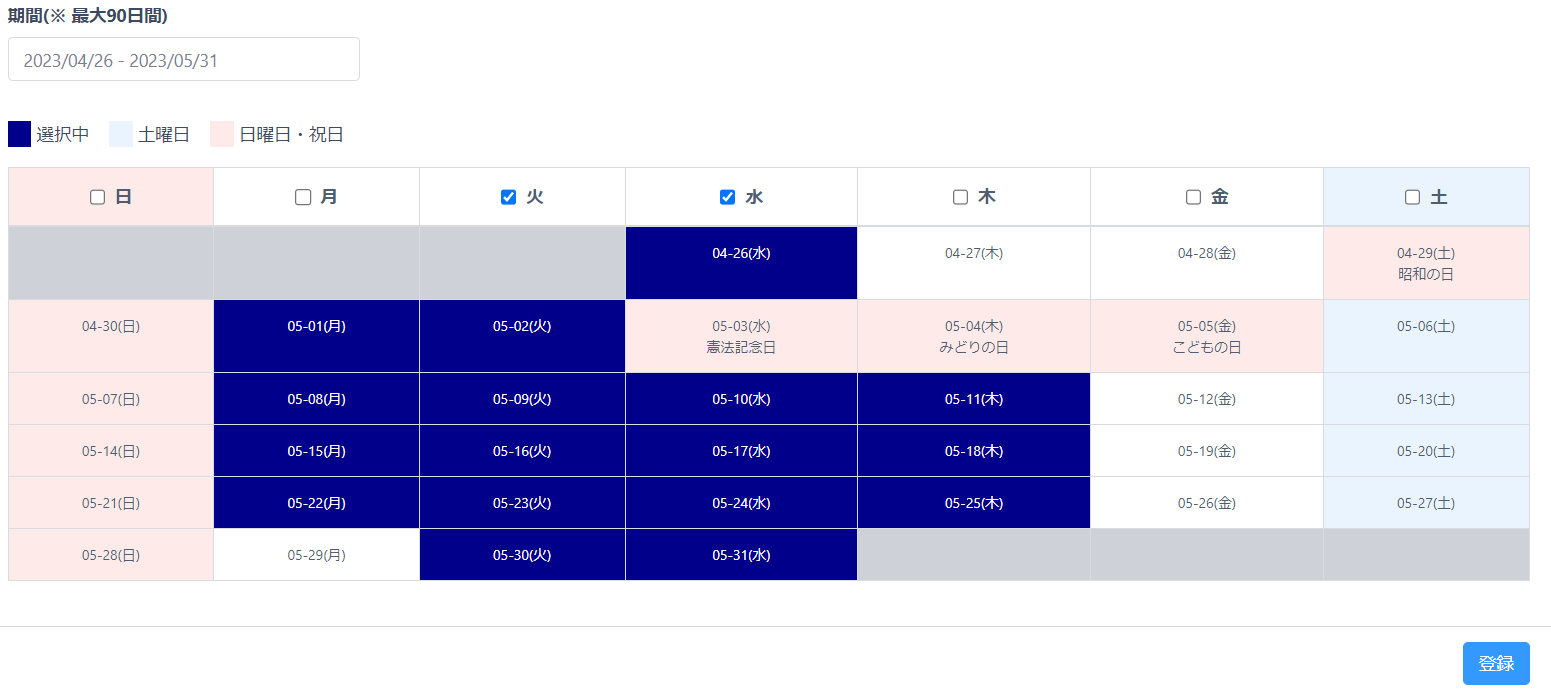Select the 05-29(月) date cell
Viewport: 1551px width, 699px height.
[x=316, y=555]
